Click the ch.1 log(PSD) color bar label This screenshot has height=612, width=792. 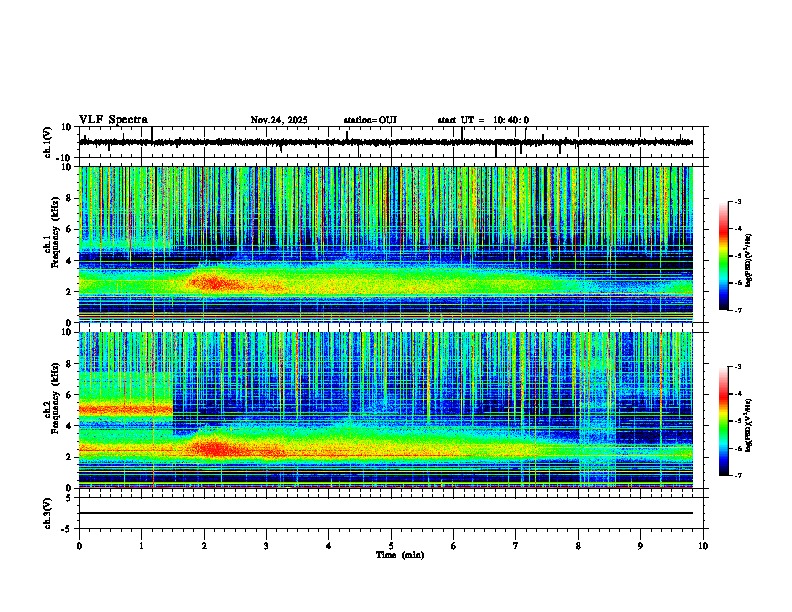tap(749, 260)
